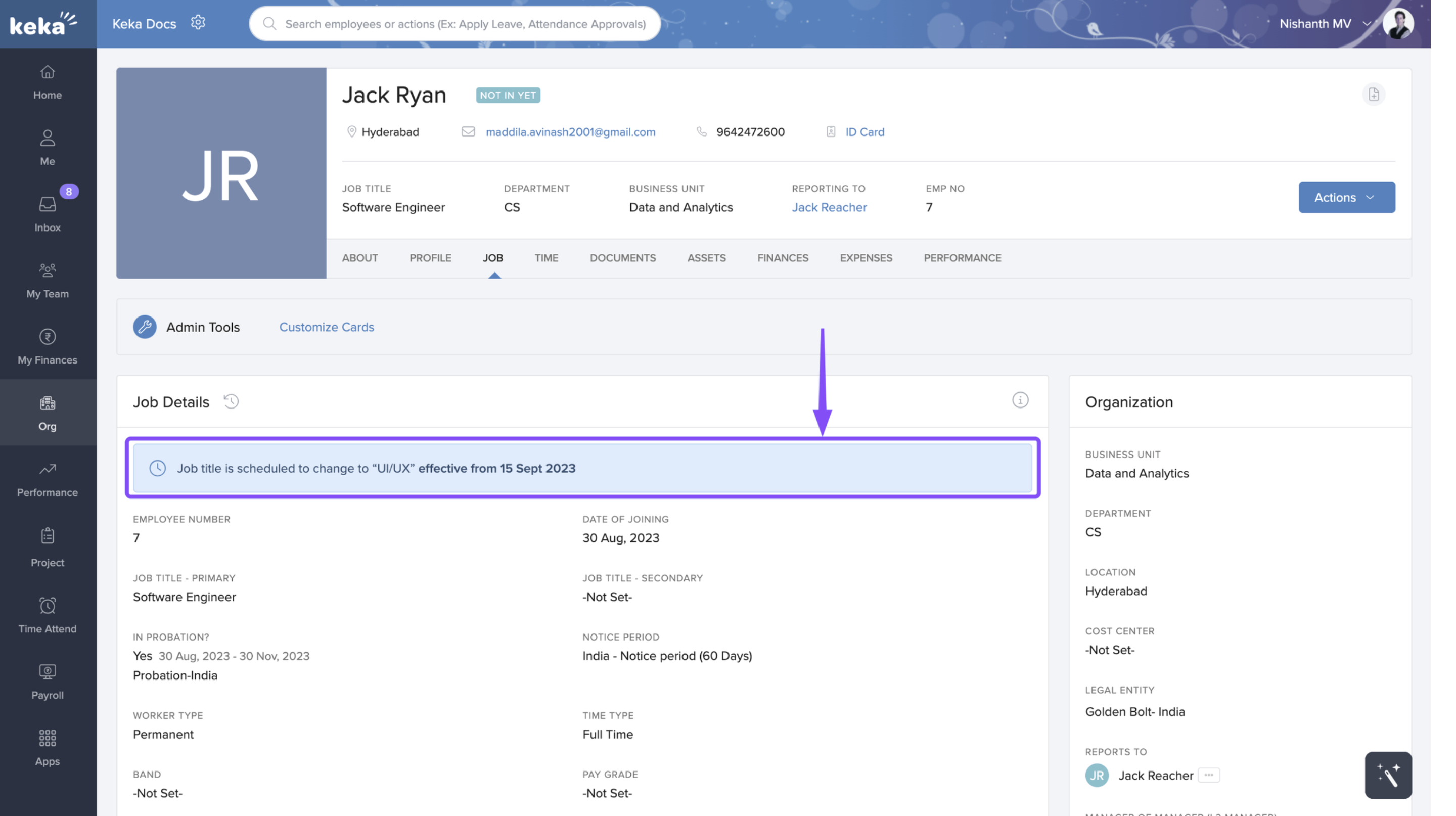Click the document icon in profile header
The height and width of the screenshot is (816, 1456).
pos(1374,95)
